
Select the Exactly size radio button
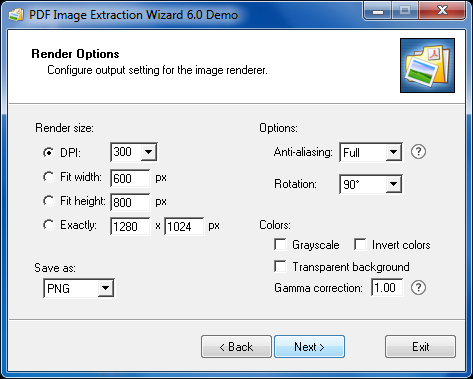pos(49,225)
